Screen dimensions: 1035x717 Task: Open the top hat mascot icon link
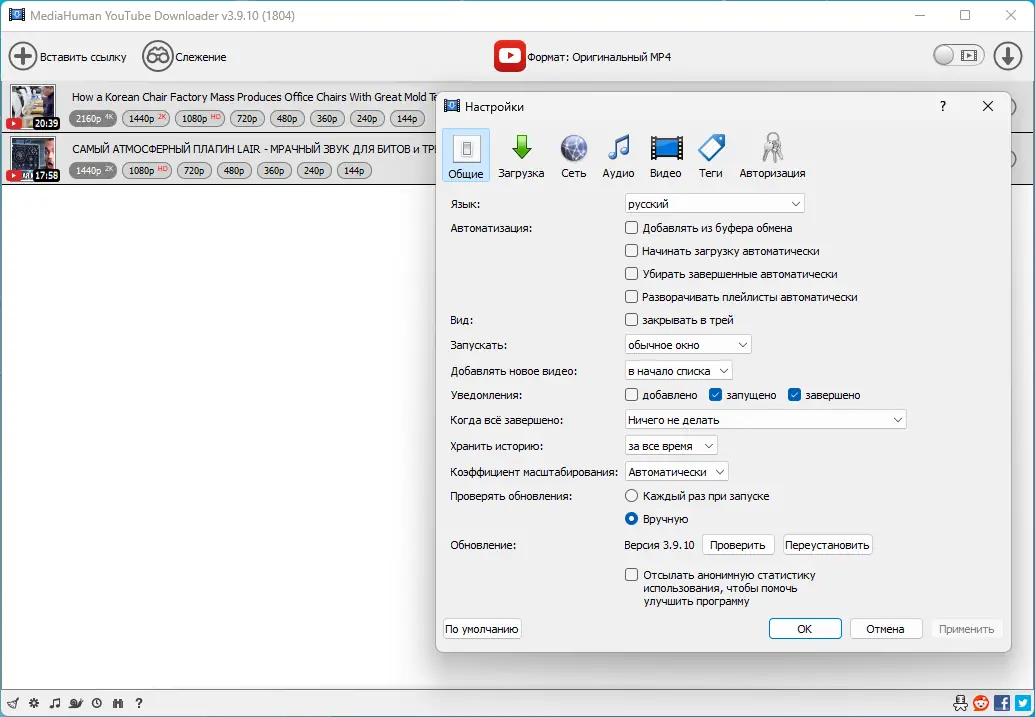(960, 703)
